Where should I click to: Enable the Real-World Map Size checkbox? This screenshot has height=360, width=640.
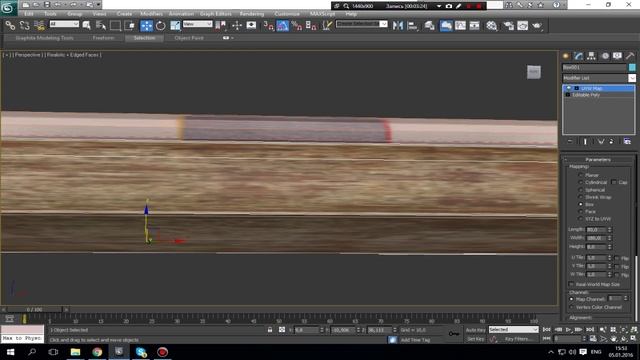(571, 284)
